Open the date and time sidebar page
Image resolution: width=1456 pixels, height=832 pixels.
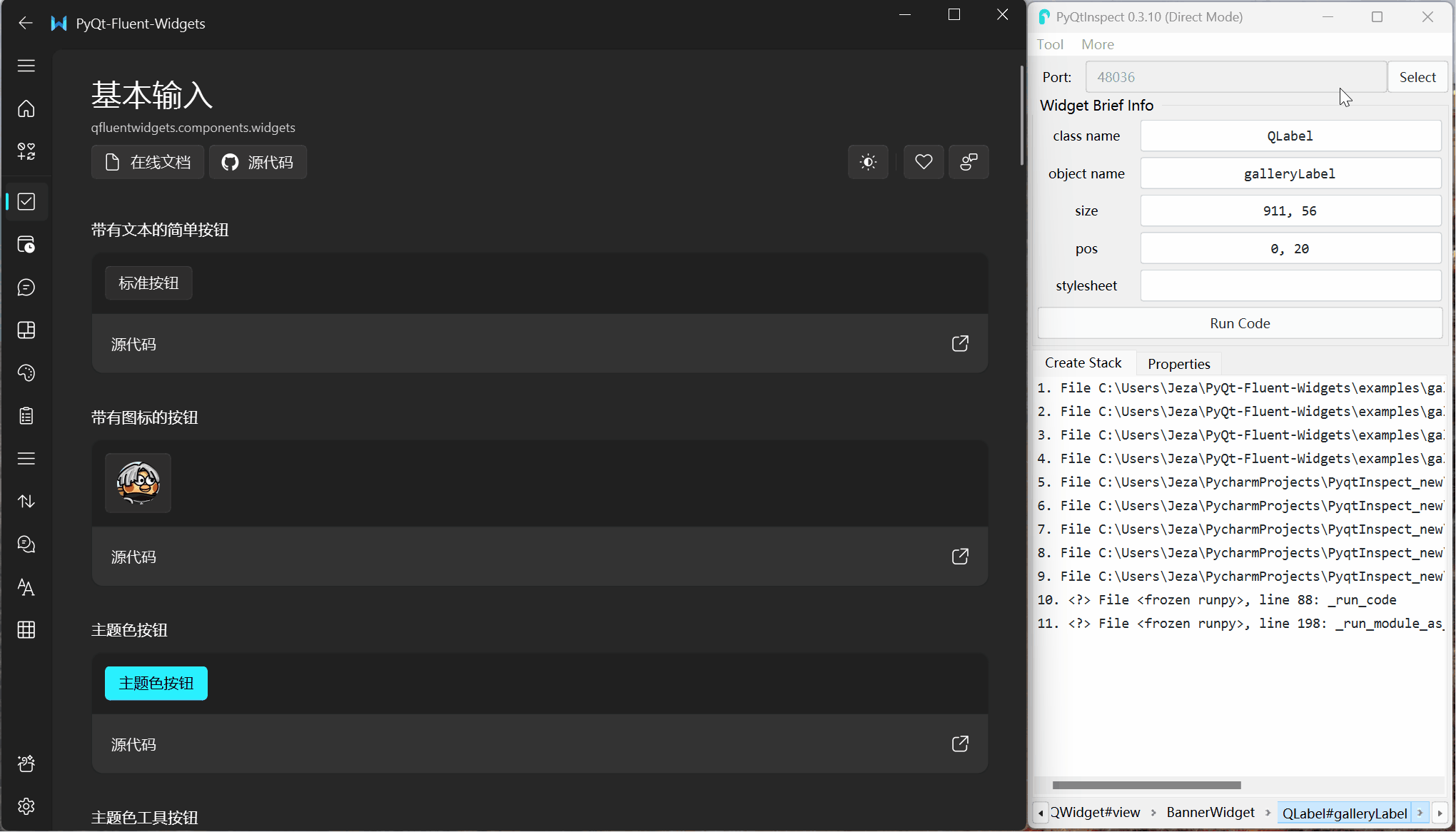[26, 245]
